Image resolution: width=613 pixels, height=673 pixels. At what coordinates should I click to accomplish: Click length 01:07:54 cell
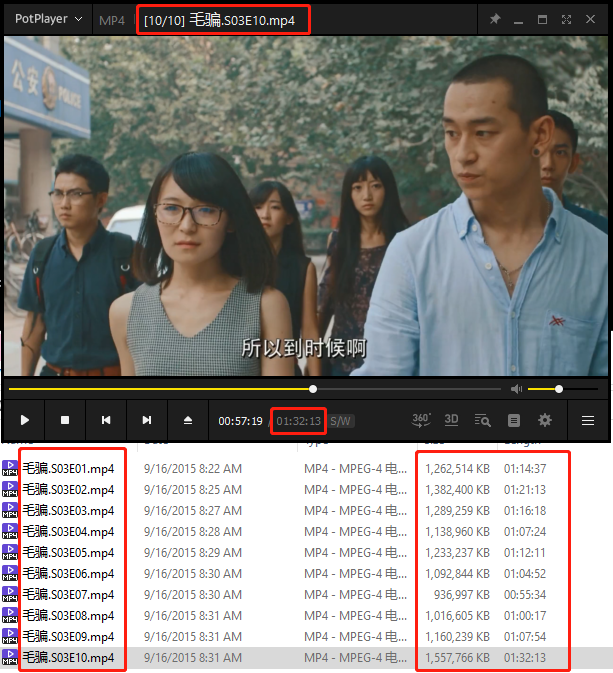pos(525,637)
